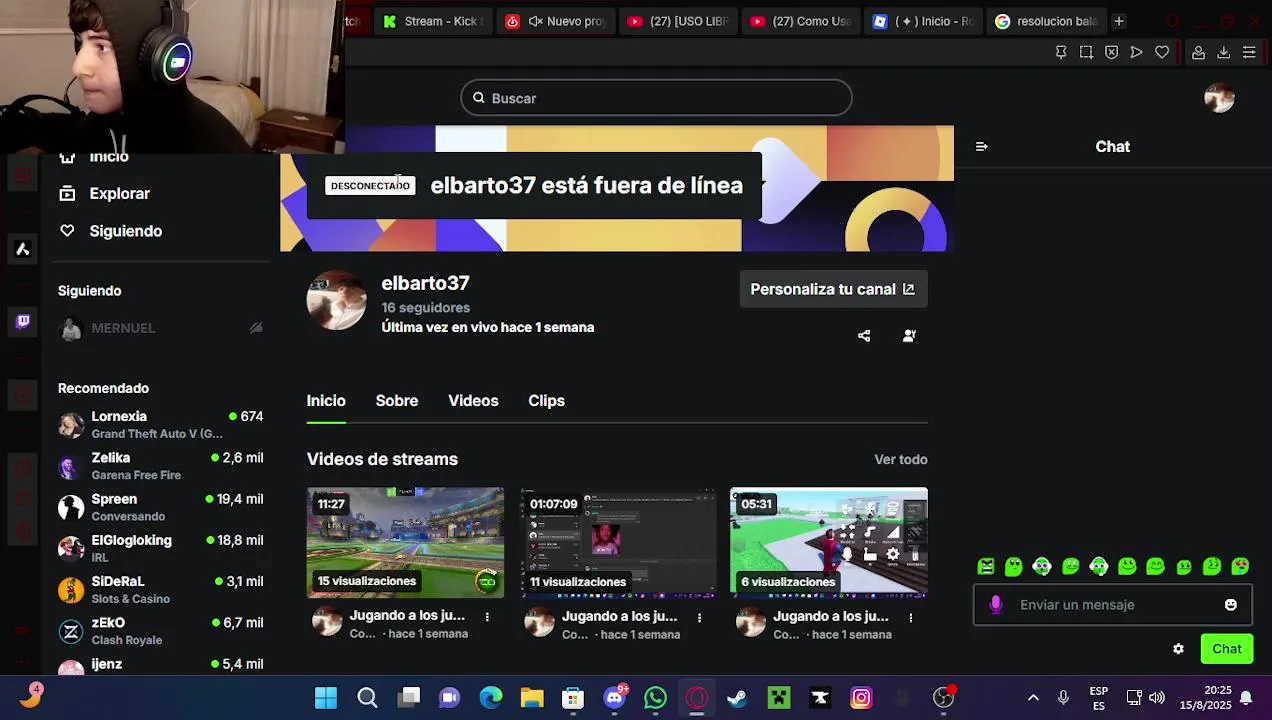Open WhatsApp from the taskbar
Viewport: 1272px width, 720px height.
[x=656, y=697]
